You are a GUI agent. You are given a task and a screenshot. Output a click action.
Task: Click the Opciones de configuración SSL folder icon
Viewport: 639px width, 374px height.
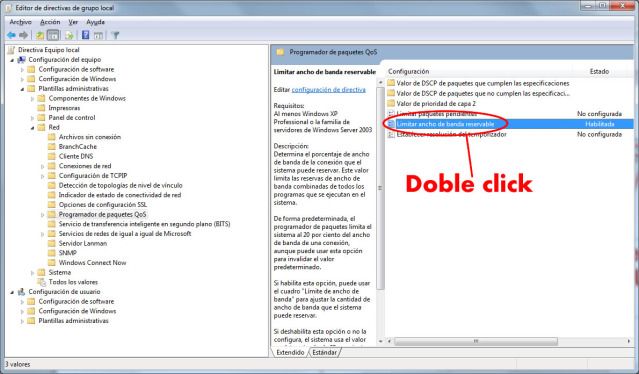[x=52, y=205]
